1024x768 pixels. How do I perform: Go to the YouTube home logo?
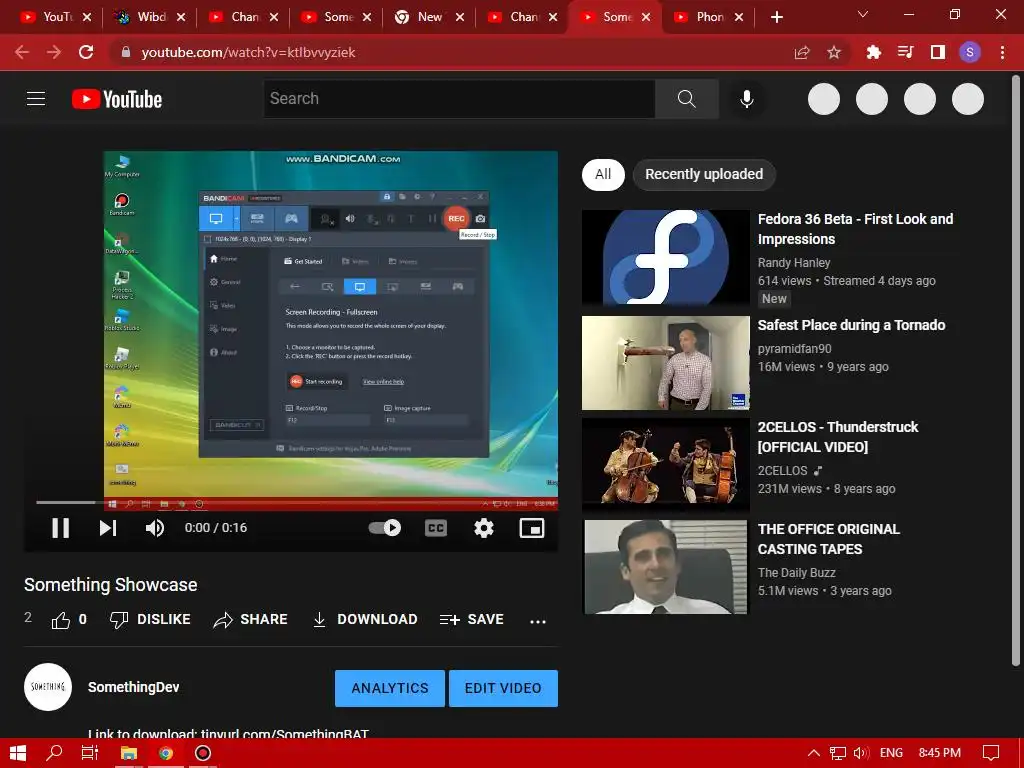pos(117,99)
